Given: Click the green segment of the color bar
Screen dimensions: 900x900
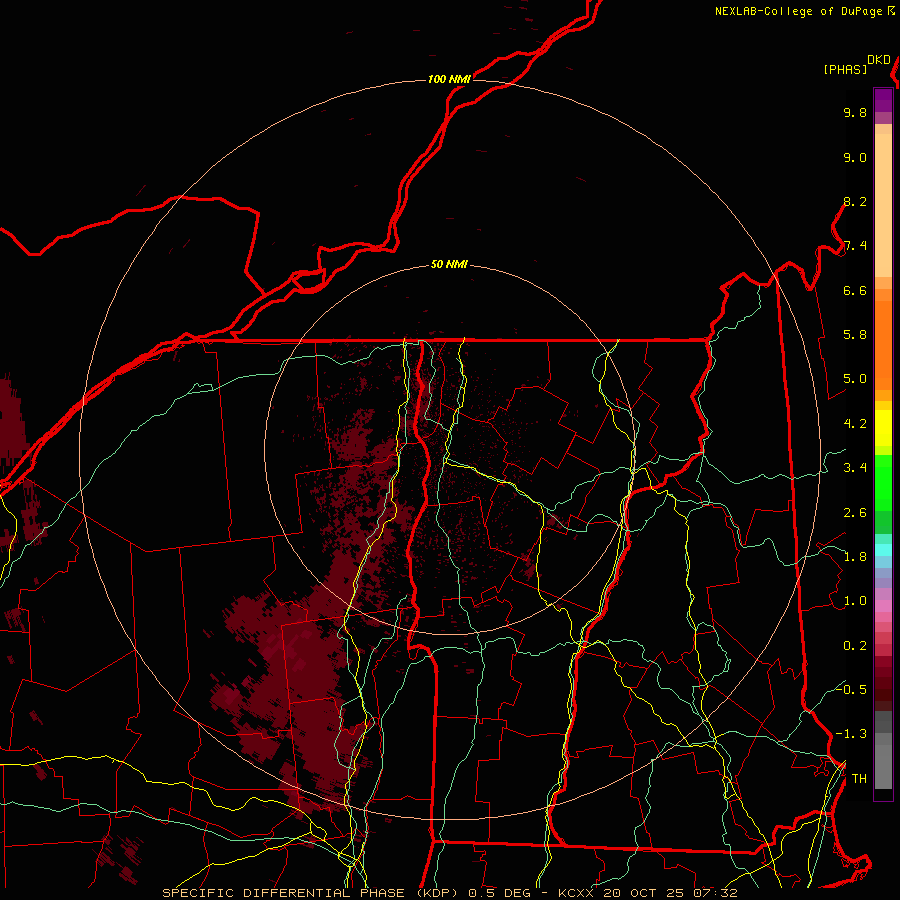Looking at the screenshot, I should click(883, 494).
